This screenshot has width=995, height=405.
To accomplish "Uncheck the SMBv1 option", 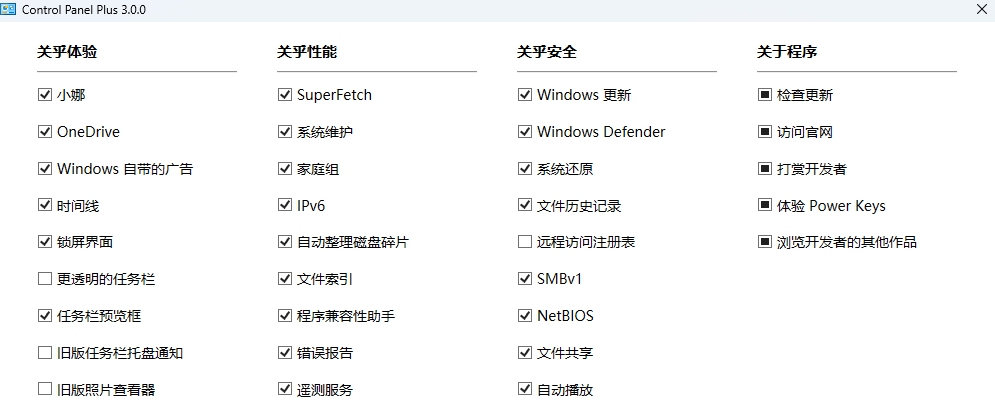I will click(x=525, y=279).
